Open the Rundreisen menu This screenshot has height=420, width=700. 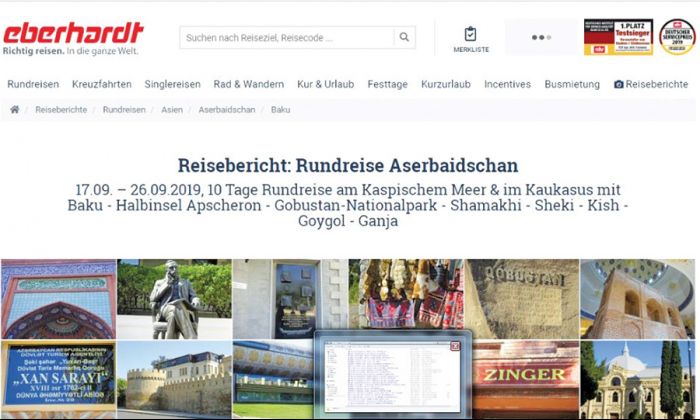(33, 85)
